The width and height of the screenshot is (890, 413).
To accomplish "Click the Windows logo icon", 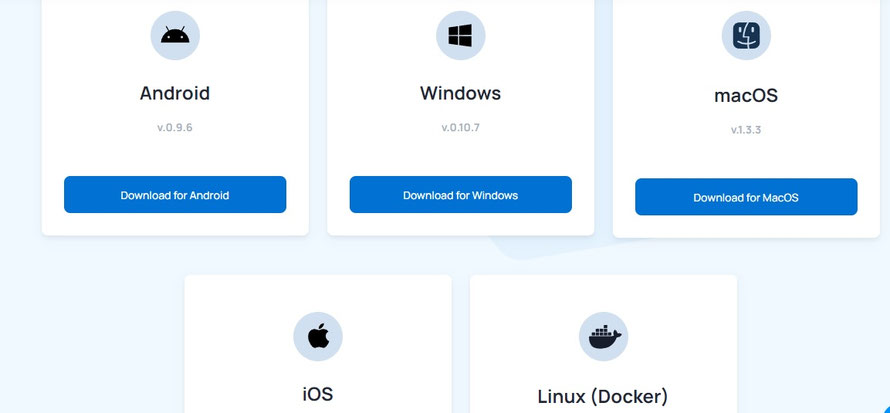I will pyautogui.click(x=460, y=35).
